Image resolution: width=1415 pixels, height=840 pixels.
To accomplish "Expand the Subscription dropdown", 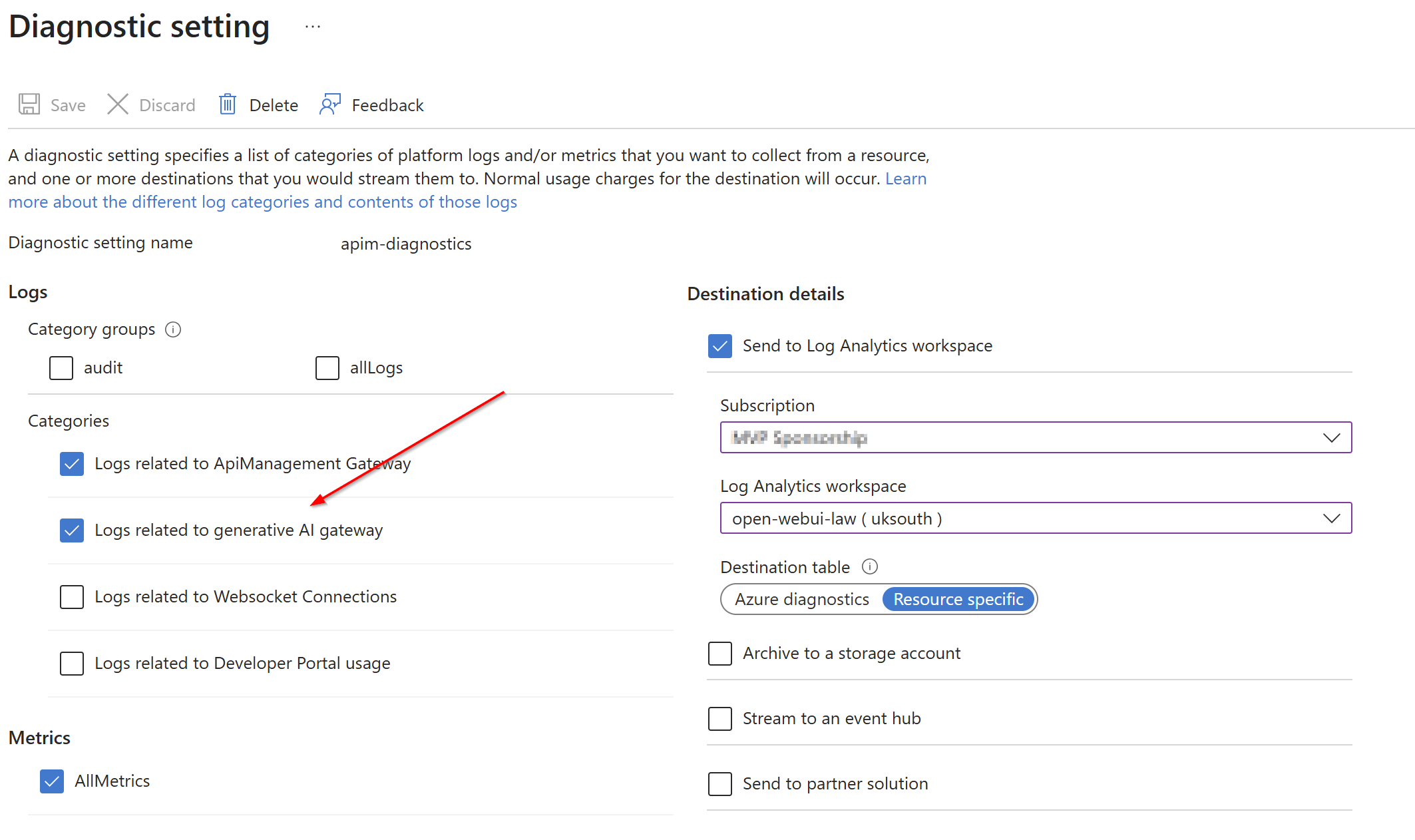I will 1035,437.
